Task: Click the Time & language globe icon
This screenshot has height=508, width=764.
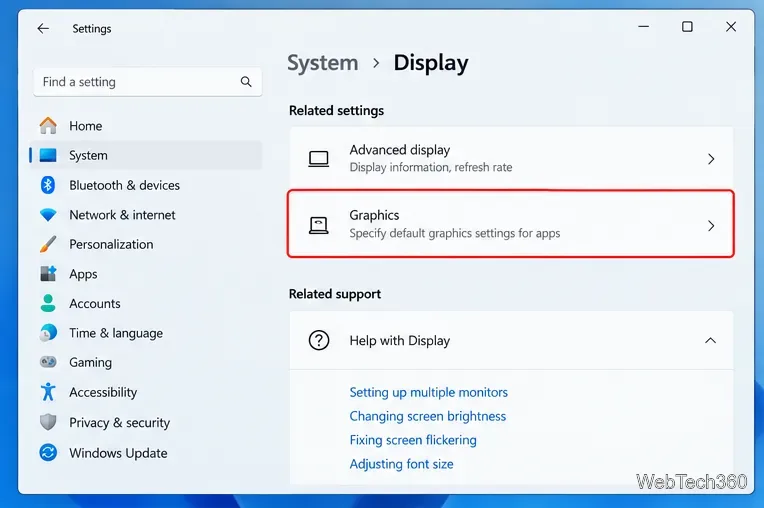Action: tap(48, 333)
